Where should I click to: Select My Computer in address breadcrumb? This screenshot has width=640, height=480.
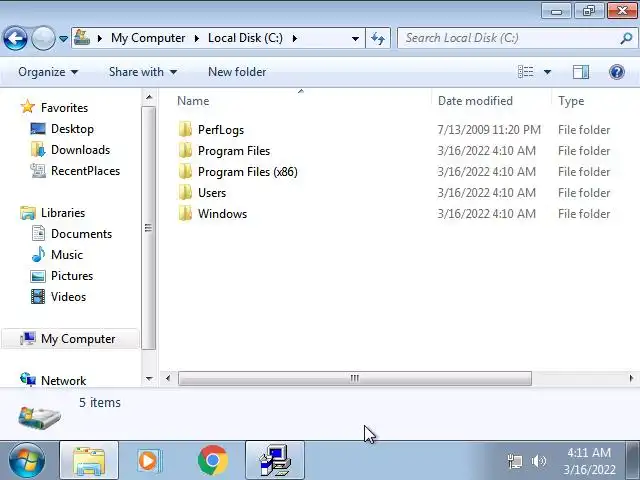(148, 38)
